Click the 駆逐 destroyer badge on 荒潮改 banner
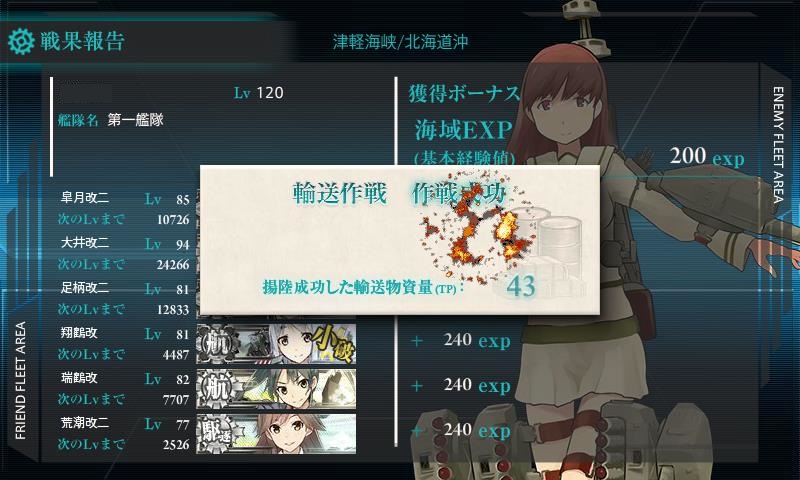This screenshot has height=480, width=800. 217,434
